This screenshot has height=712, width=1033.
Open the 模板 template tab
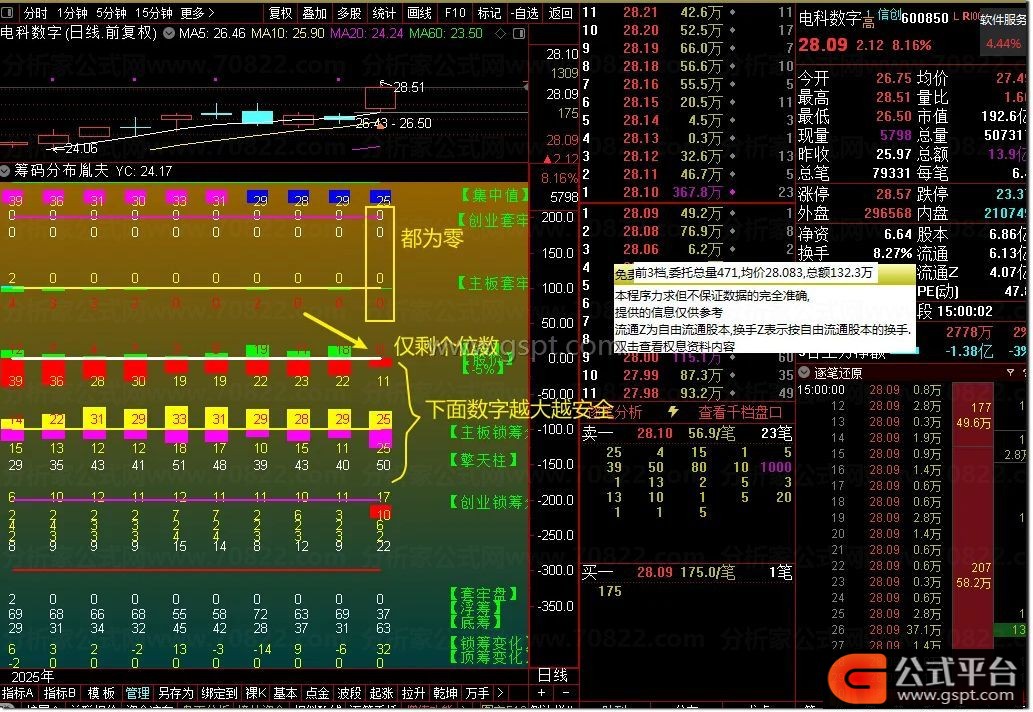[101, 693]
